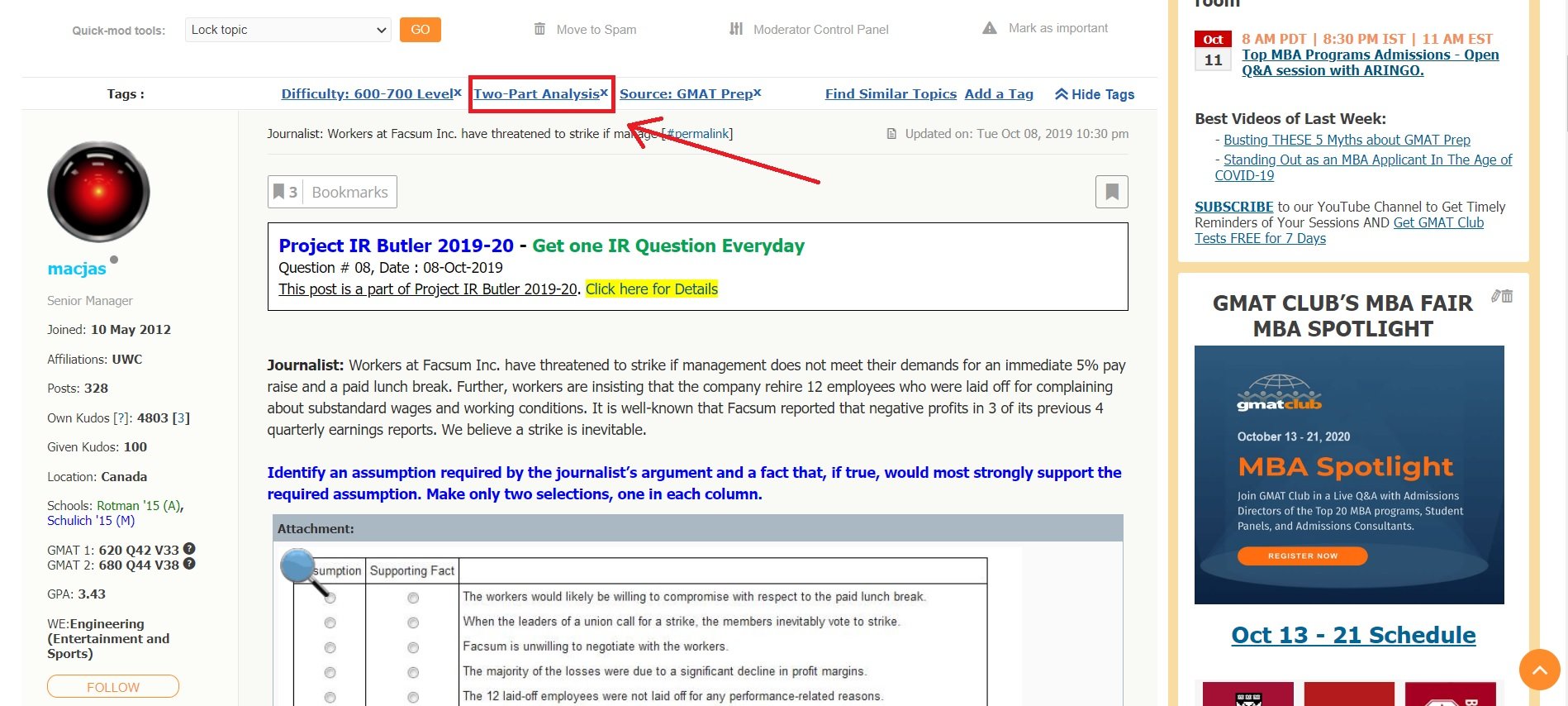Open the 'Click here for Details' highlighted link

click(651, 289)
